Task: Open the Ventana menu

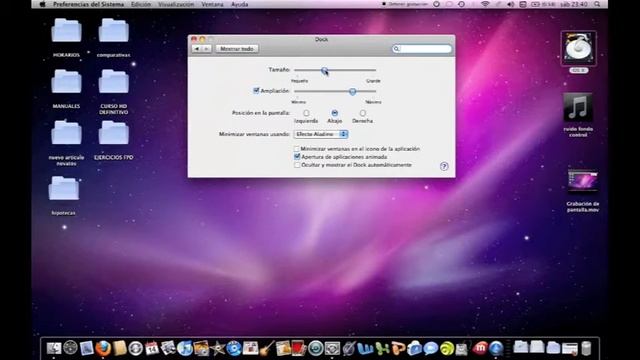Action: pos(212,4)
